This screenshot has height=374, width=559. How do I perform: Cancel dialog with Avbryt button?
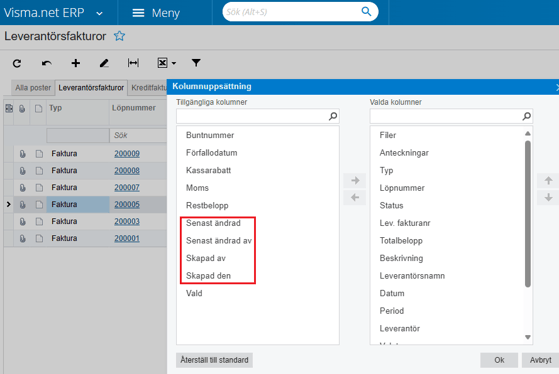tap(540, 360)
